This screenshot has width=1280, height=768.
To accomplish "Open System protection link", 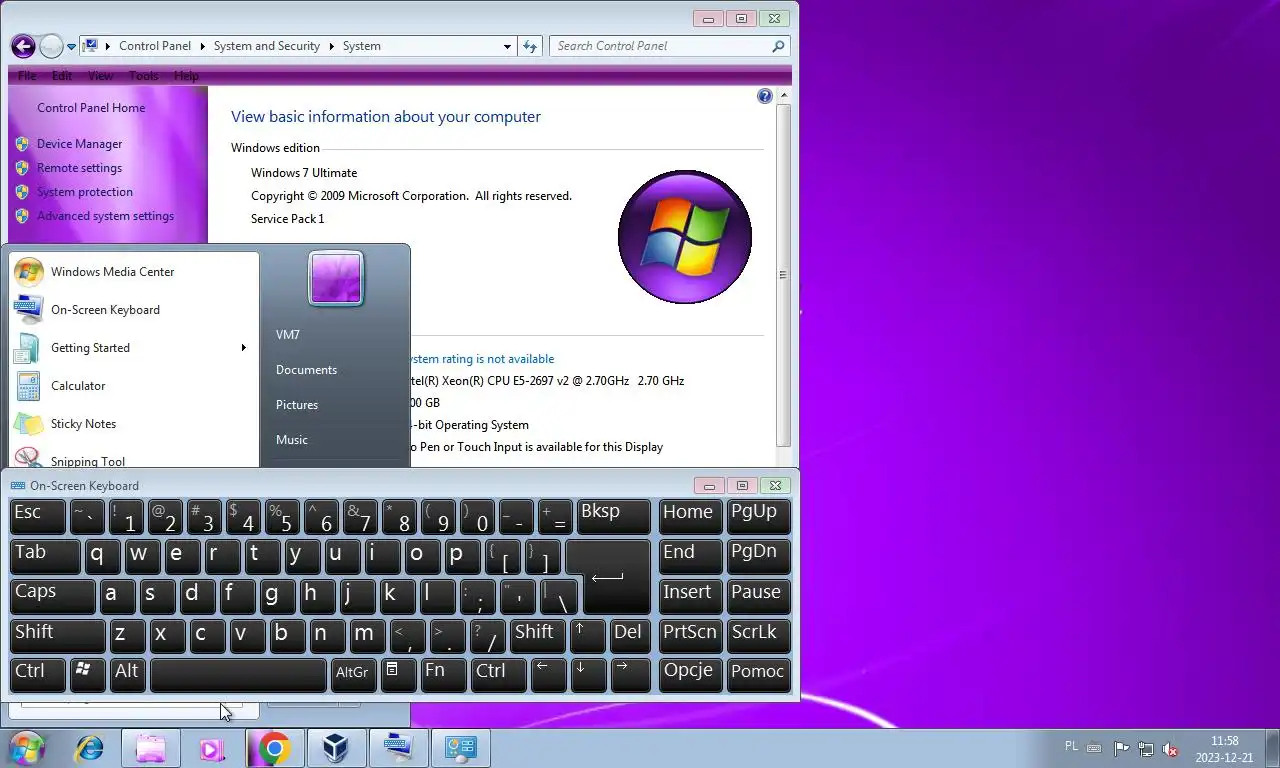I will tap(85, 192).
